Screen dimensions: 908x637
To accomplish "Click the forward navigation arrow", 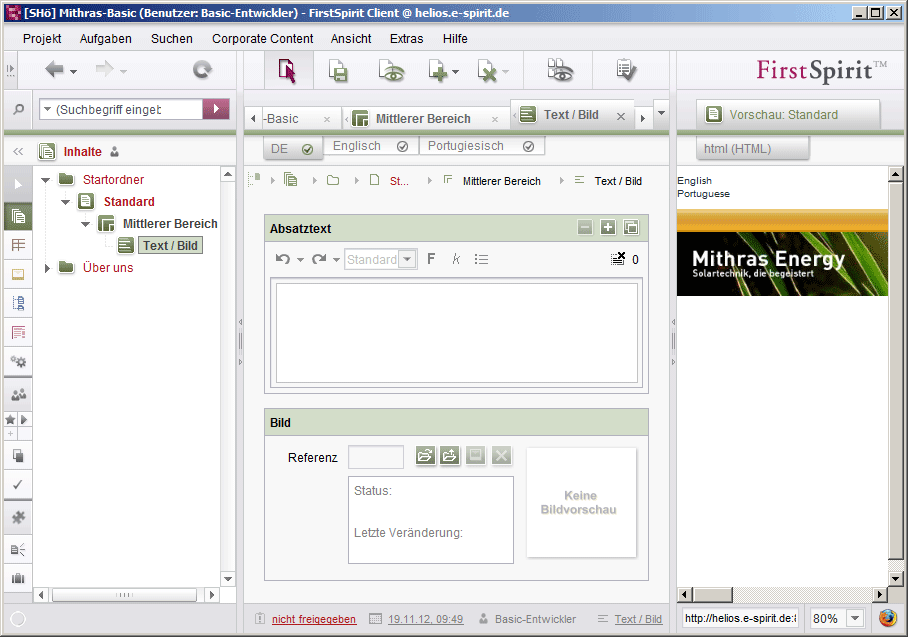I will coord(104,69).
